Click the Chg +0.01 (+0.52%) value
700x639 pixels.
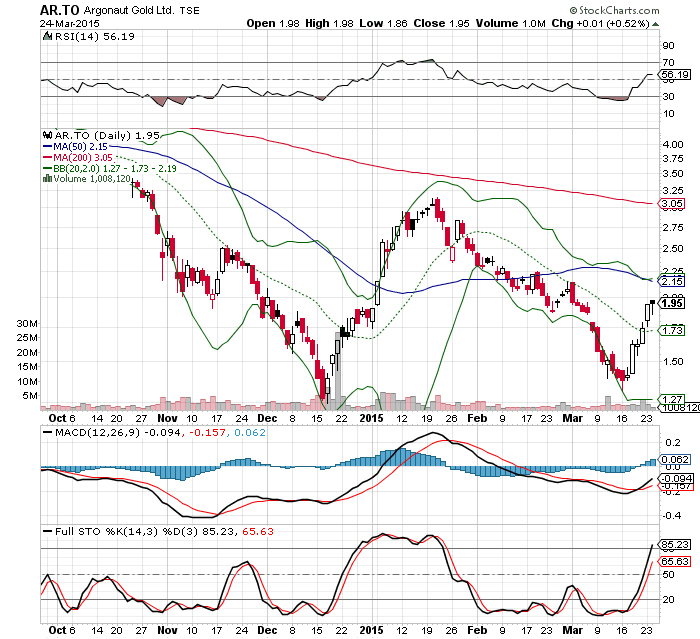pos(600,24)
